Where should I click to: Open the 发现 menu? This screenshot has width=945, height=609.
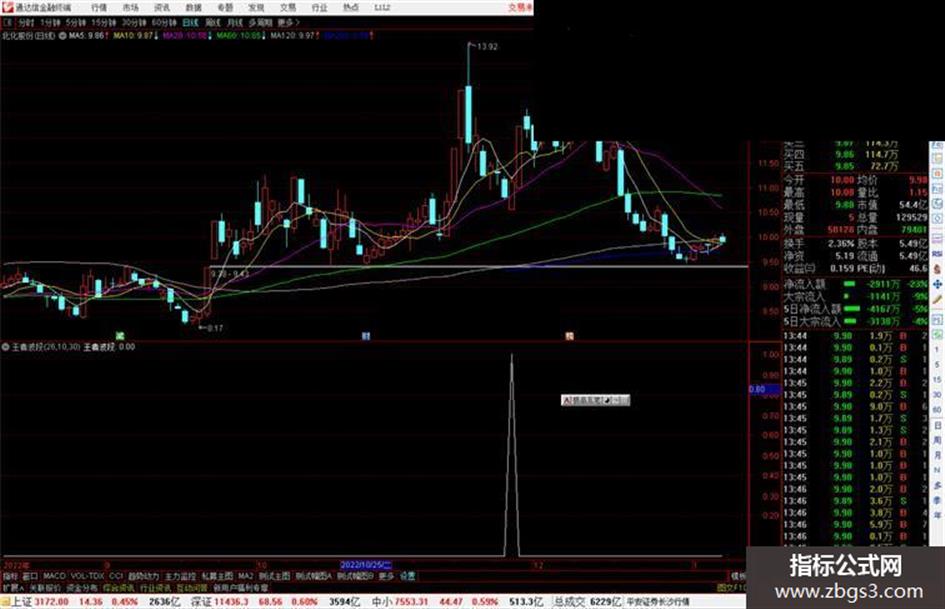(256, 8)
